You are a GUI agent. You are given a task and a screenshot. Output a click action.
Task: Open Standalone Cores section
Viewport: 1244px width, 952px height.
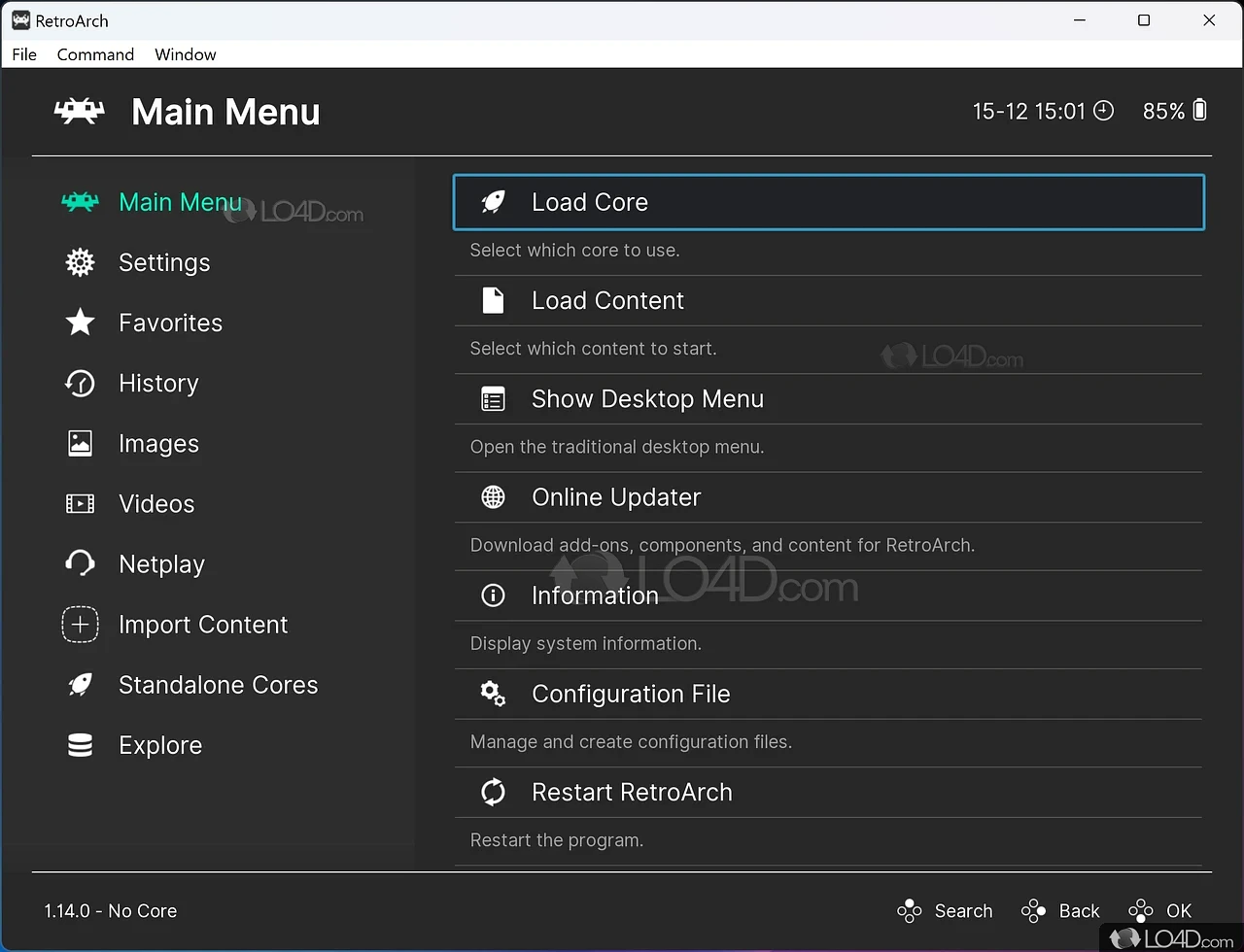point(219,684)
